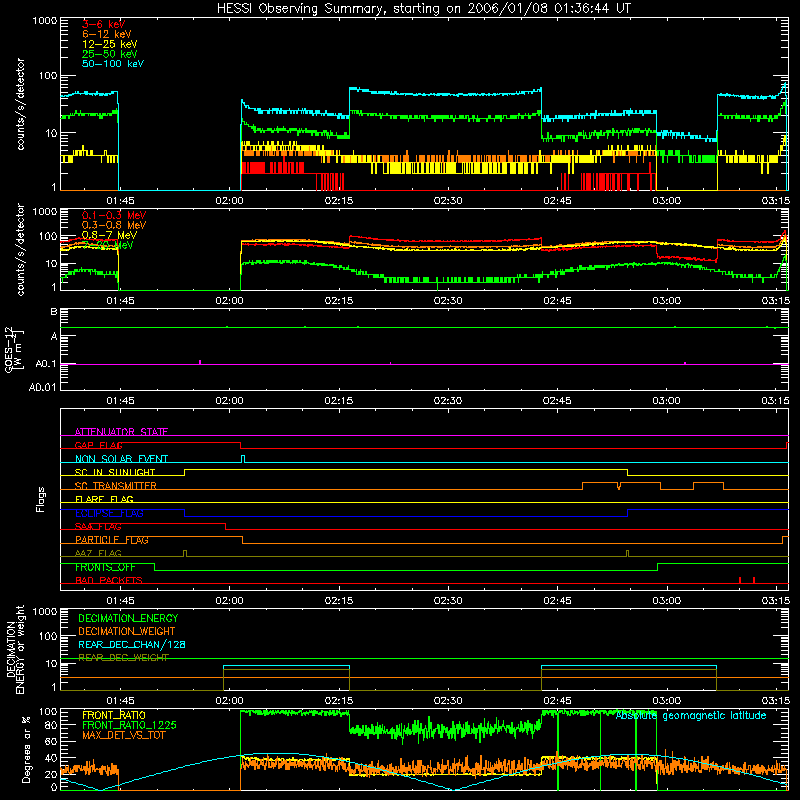Select the '12-25 keV' legend label
Screen dimensions: 800x800
coord(109,44)
